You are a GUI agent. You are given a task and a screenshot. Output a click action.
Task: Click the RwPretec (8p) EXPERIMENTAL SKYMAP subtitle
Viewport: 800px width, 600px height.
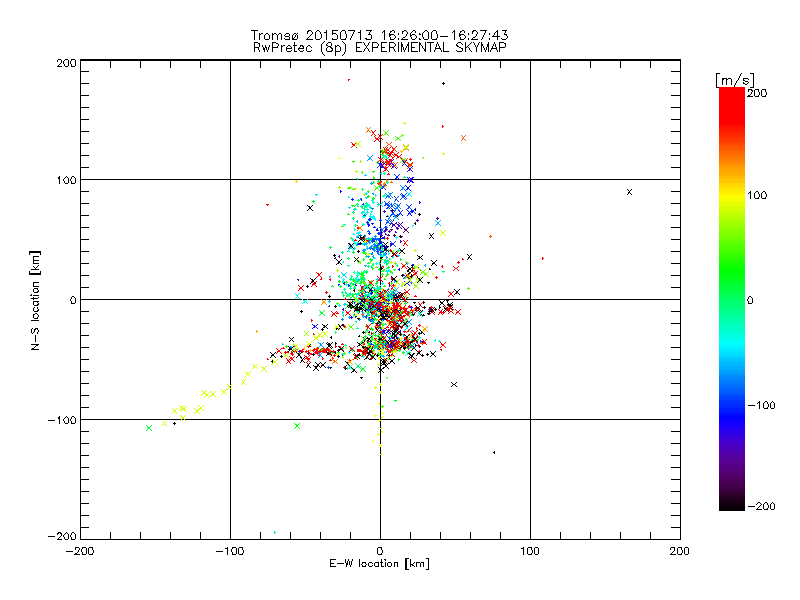point(380,48)
